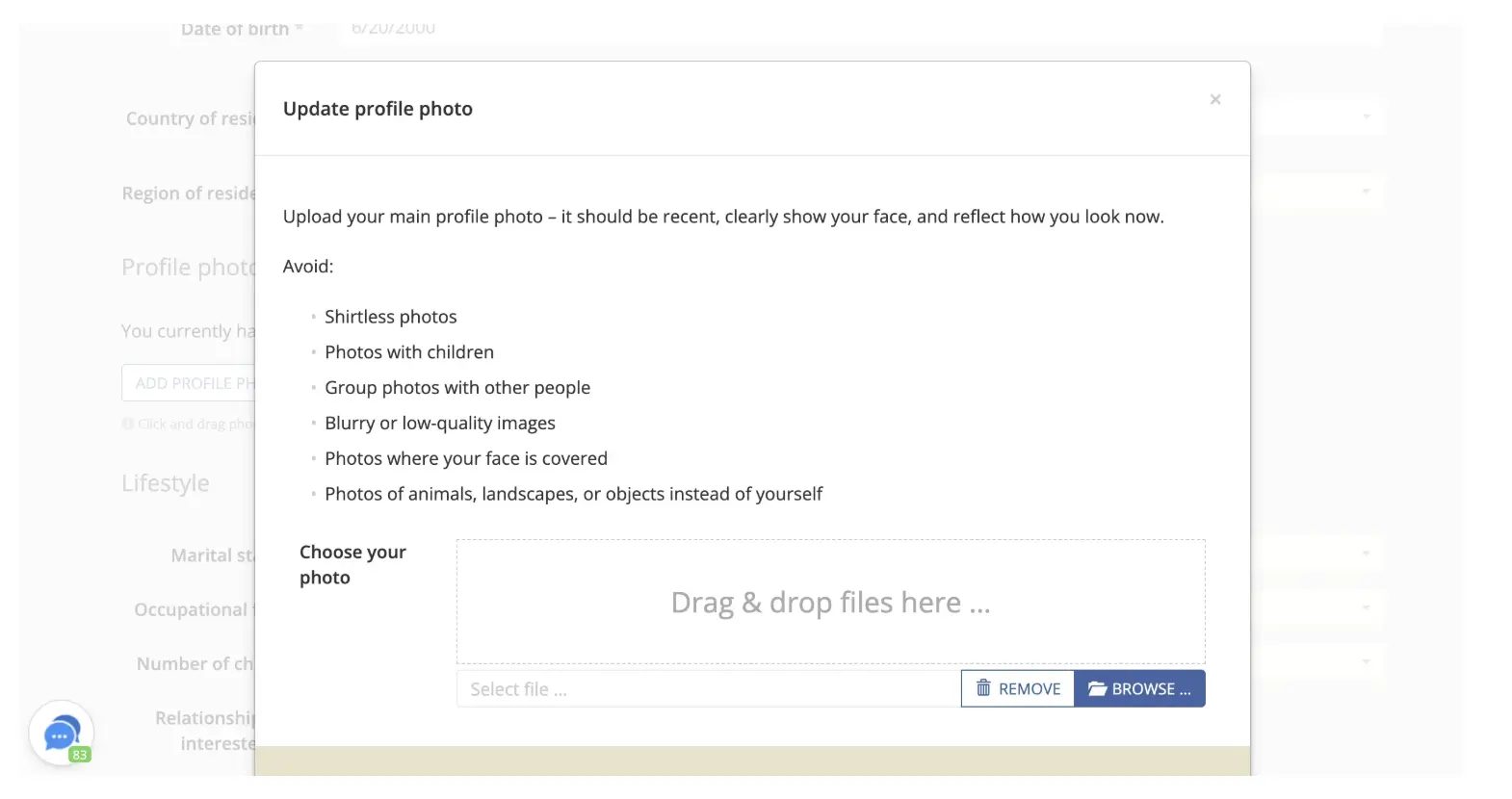This screenshot has height=799, width=1512.
Task: Click the dialog footer bar
Action: click(752, 761)
